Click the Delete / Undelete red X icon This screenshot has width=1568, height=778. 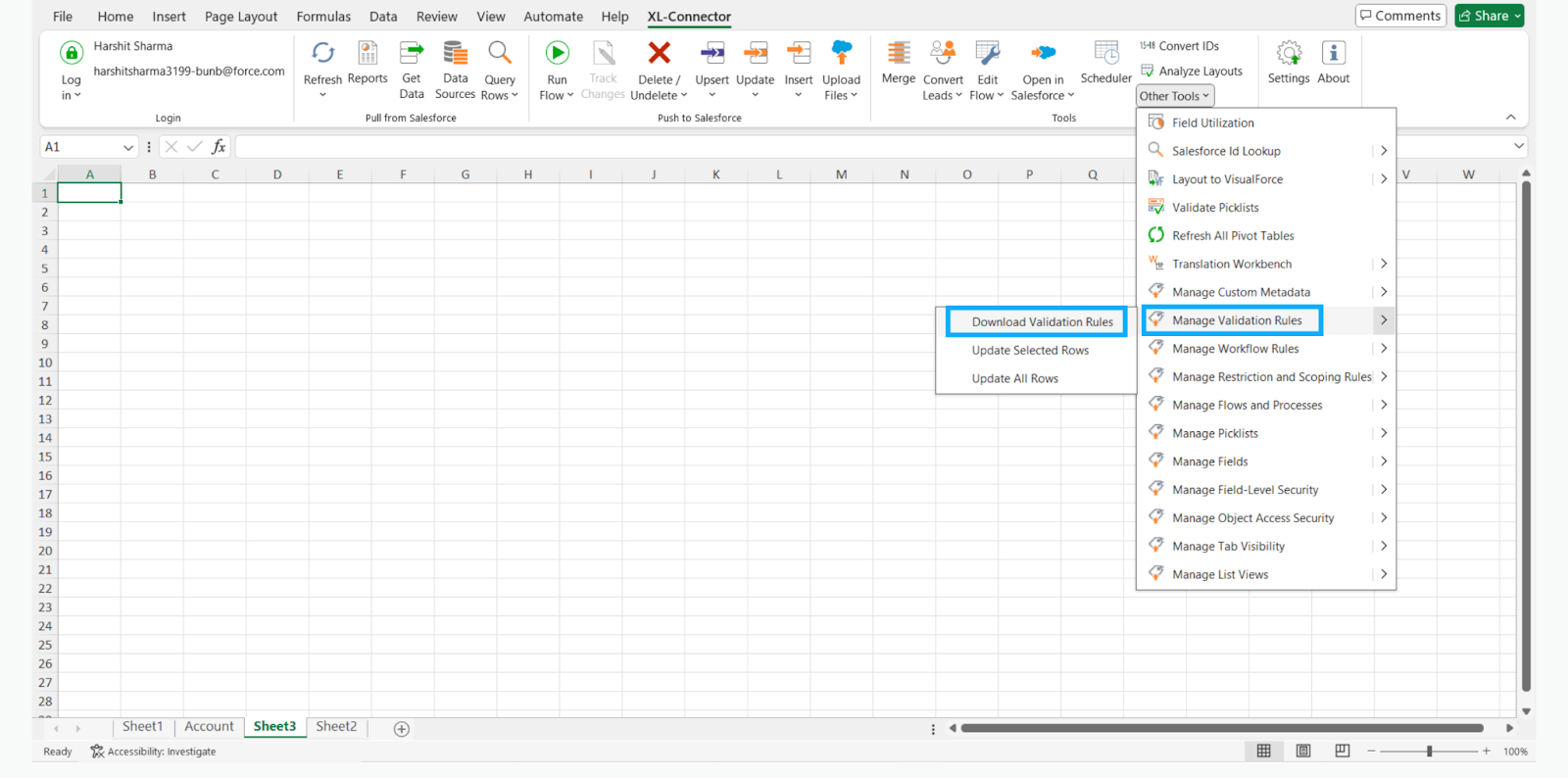pos(660,53)
